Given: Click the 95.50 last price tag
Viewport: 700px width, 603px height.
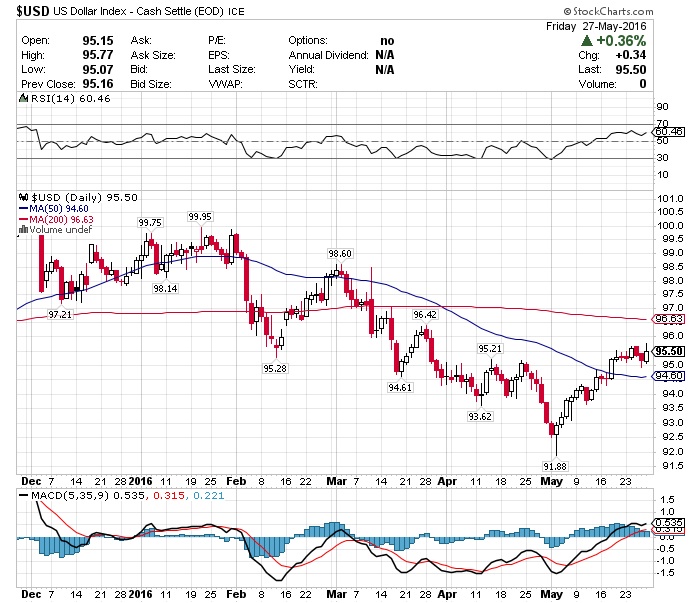Looking at the screenshot, I should (x=669, y=351).
